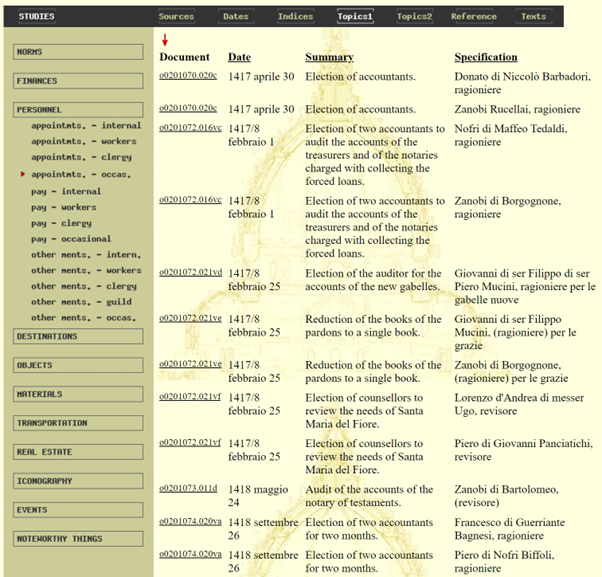Image resolution: width=602 pixels, height=577 pixels.
Task: Open document o0201072.021ve for Giovanni di ser Filippo Mucini
Action: (190, 318)
